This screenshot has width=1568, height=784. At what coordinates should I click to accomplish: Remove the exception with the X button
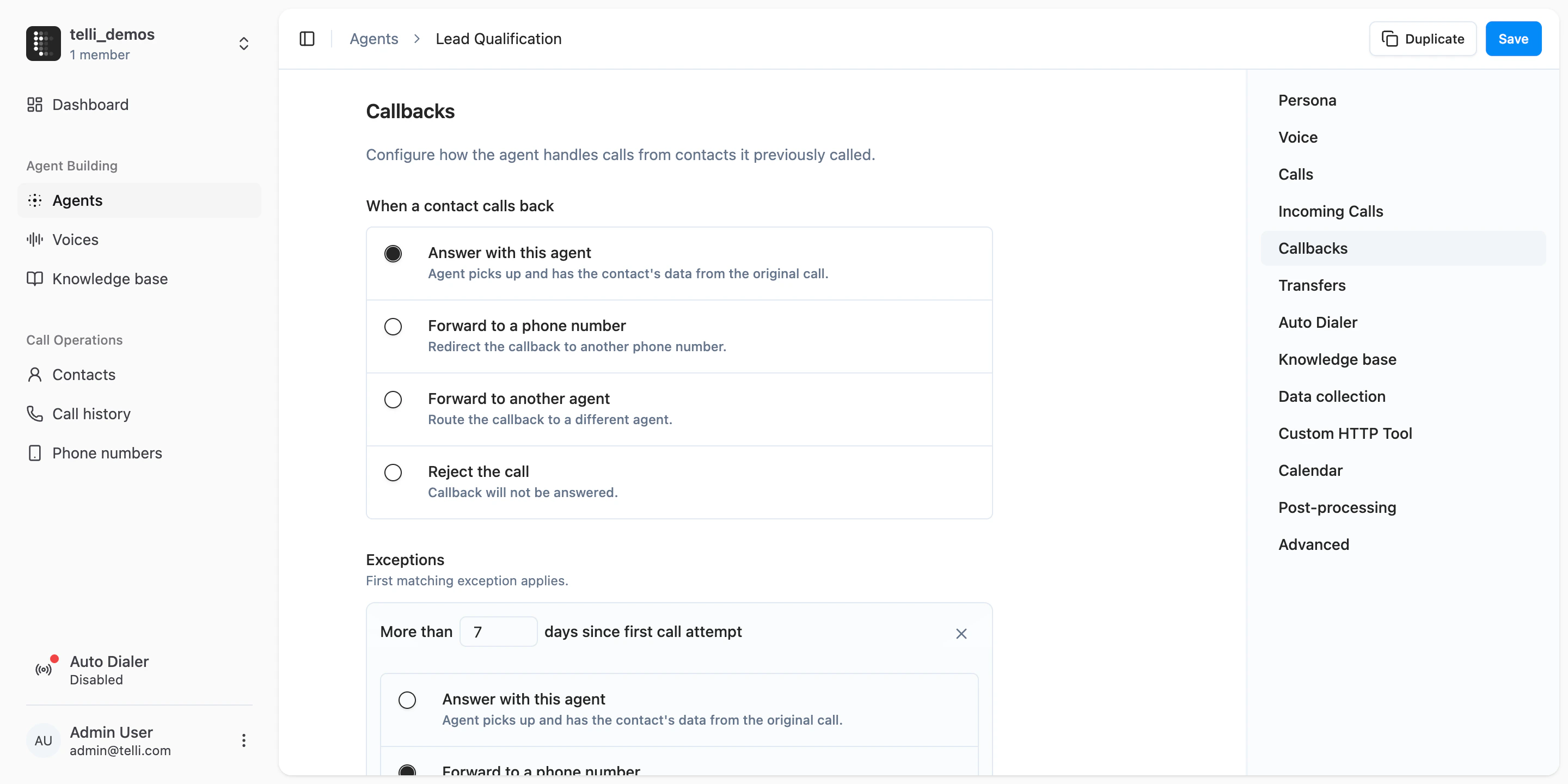960,634
